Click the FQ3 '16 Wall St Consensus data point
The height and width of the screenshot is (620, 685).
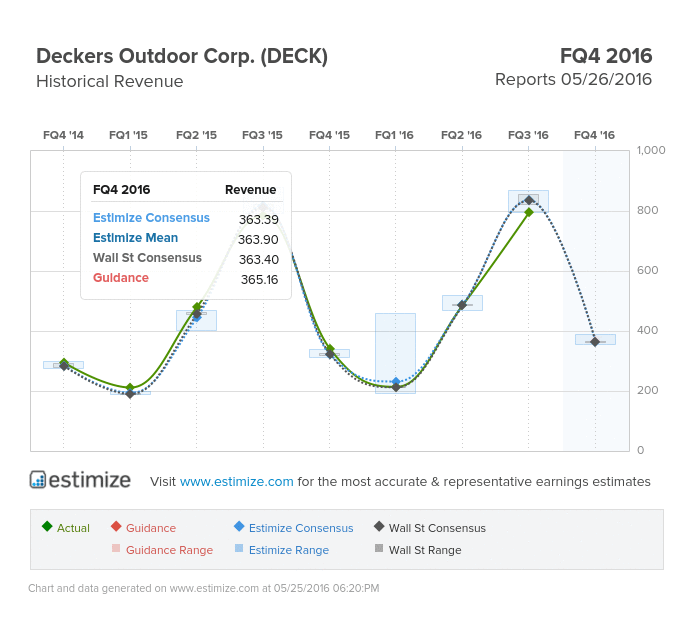click(529, 200)
